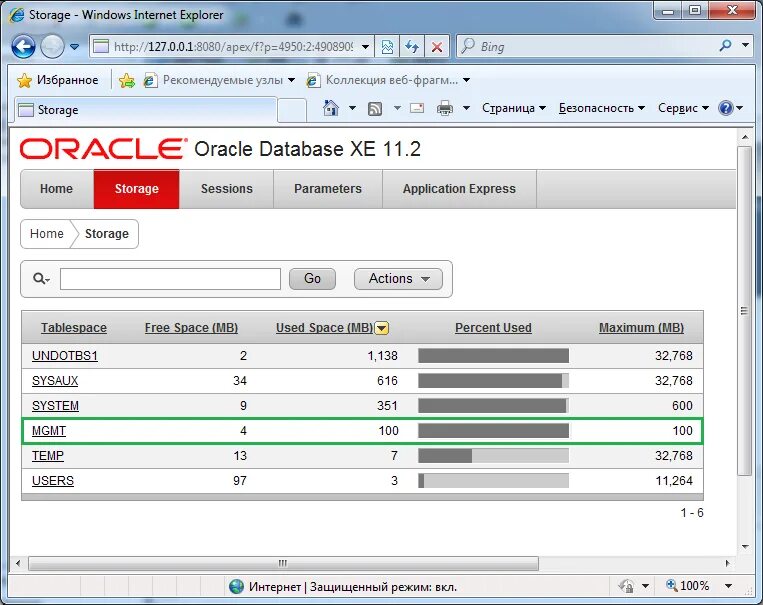Click the Compatibility View icon
Image resolution: width=763 pixels, height=605 pixels.
point(387,47)
